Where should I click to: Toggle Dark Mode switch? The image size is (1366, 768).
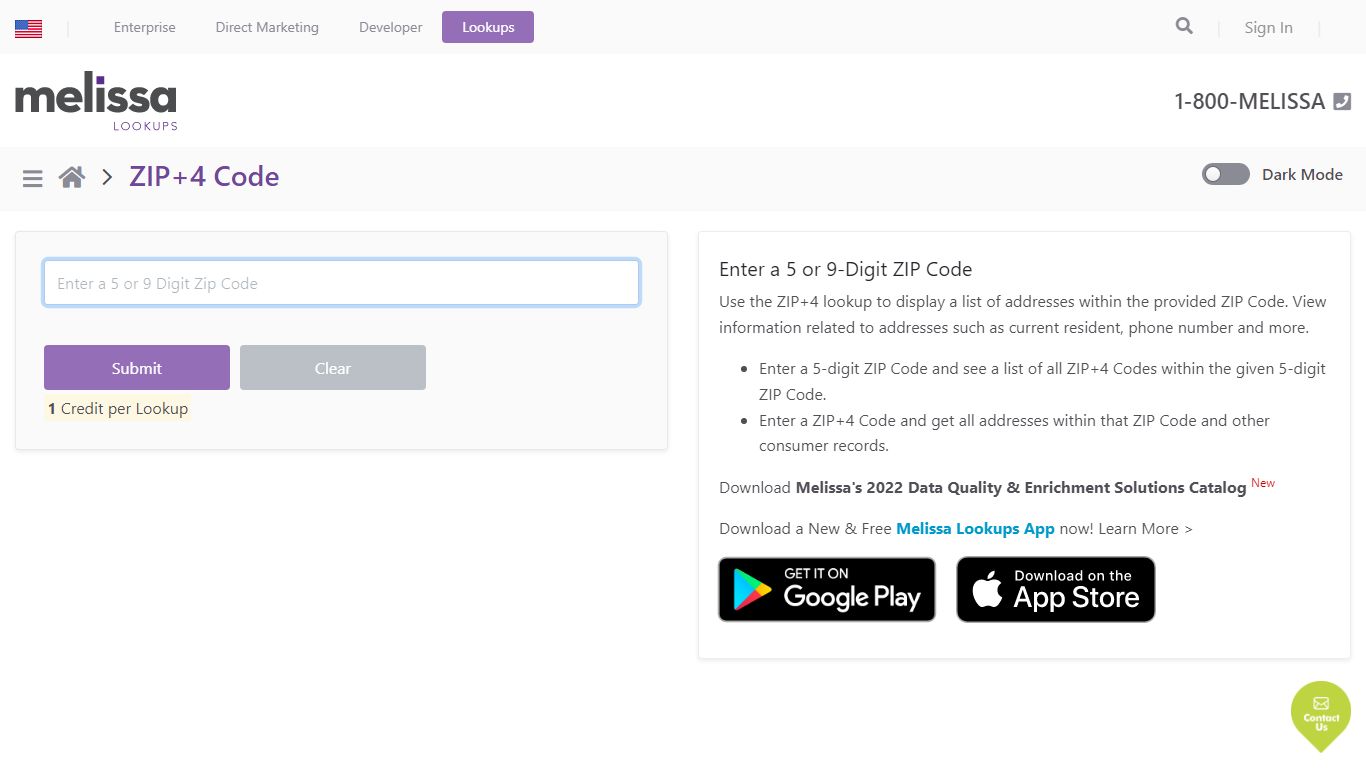[x=1226, y=174]
